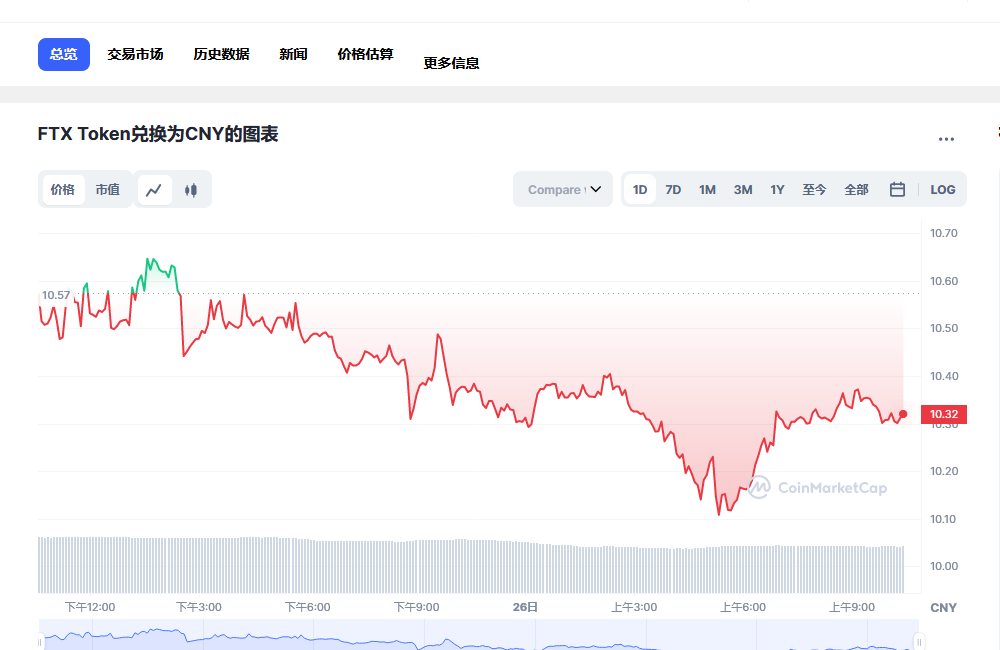
Task: Click the FTX Token兑换为CNY的图表 heading
Action: pos(158,134)
